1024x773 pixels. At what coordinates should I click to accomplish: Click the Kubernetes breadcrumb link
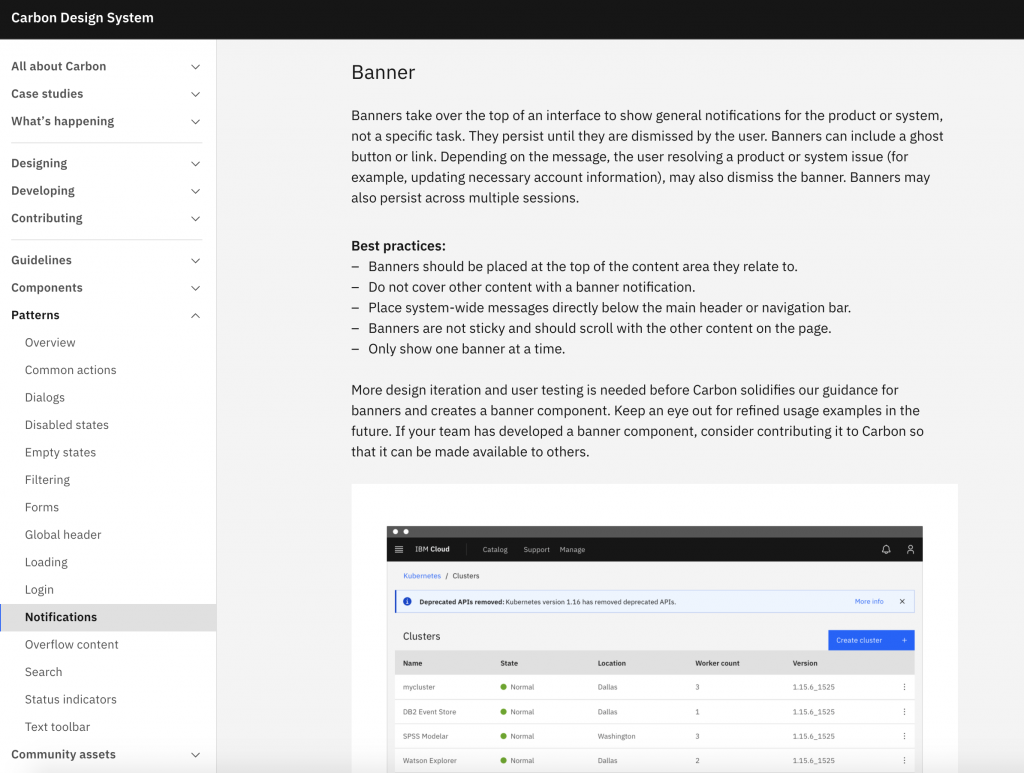[x=422, y=576]
